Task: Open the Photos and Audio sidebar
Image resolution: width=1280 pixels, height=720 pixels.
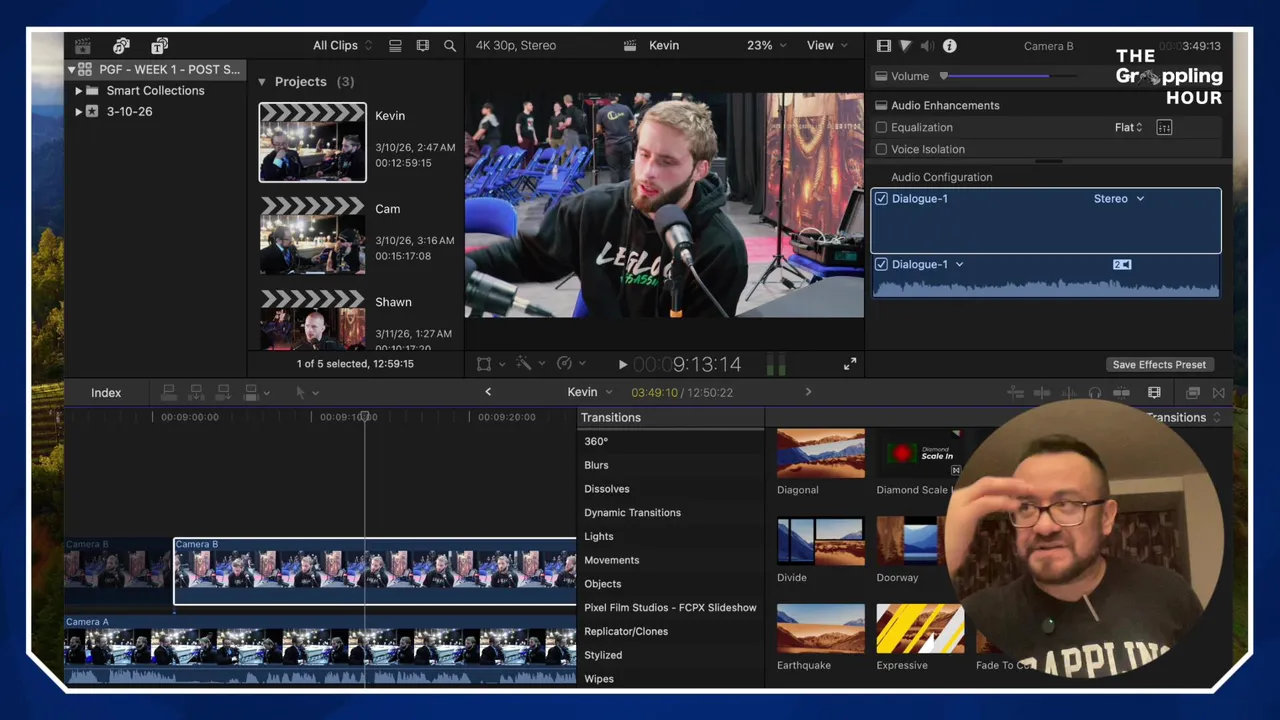Action: pyautogui.click(x=121, y=46)
